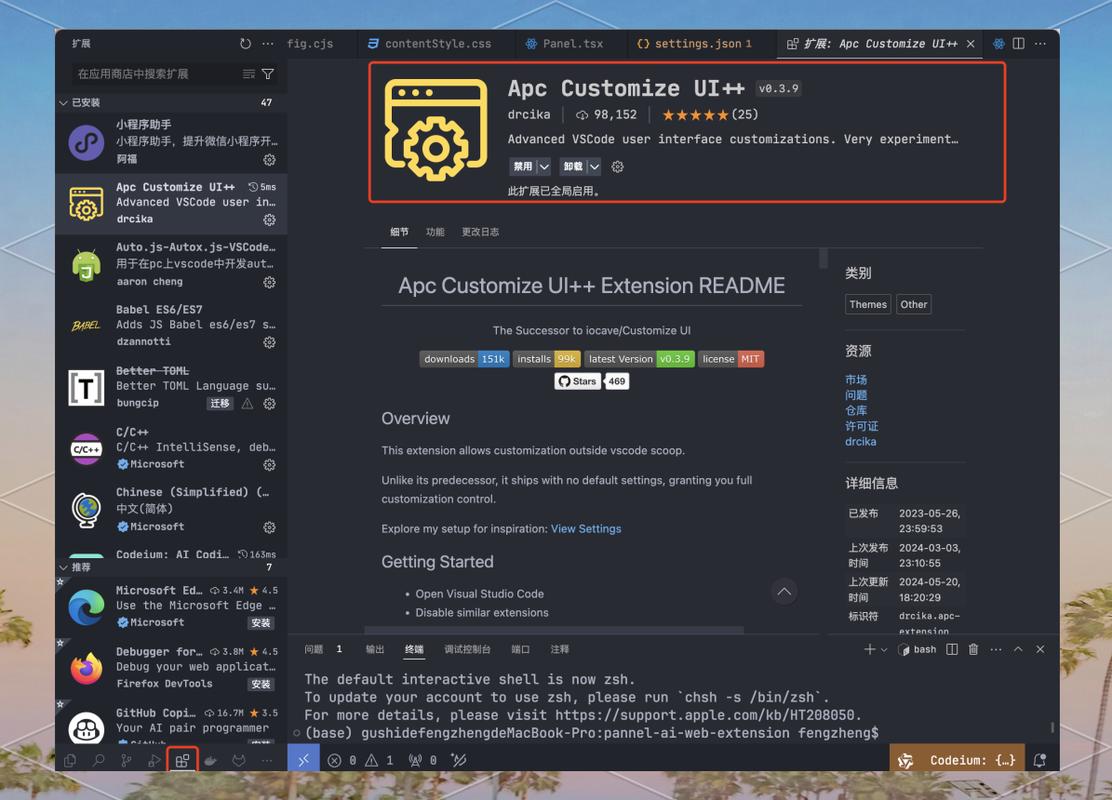This screenshot has height=800, width=1112.
Task: Open manage gear for Better TOML extension
Action: coord(269,404)
